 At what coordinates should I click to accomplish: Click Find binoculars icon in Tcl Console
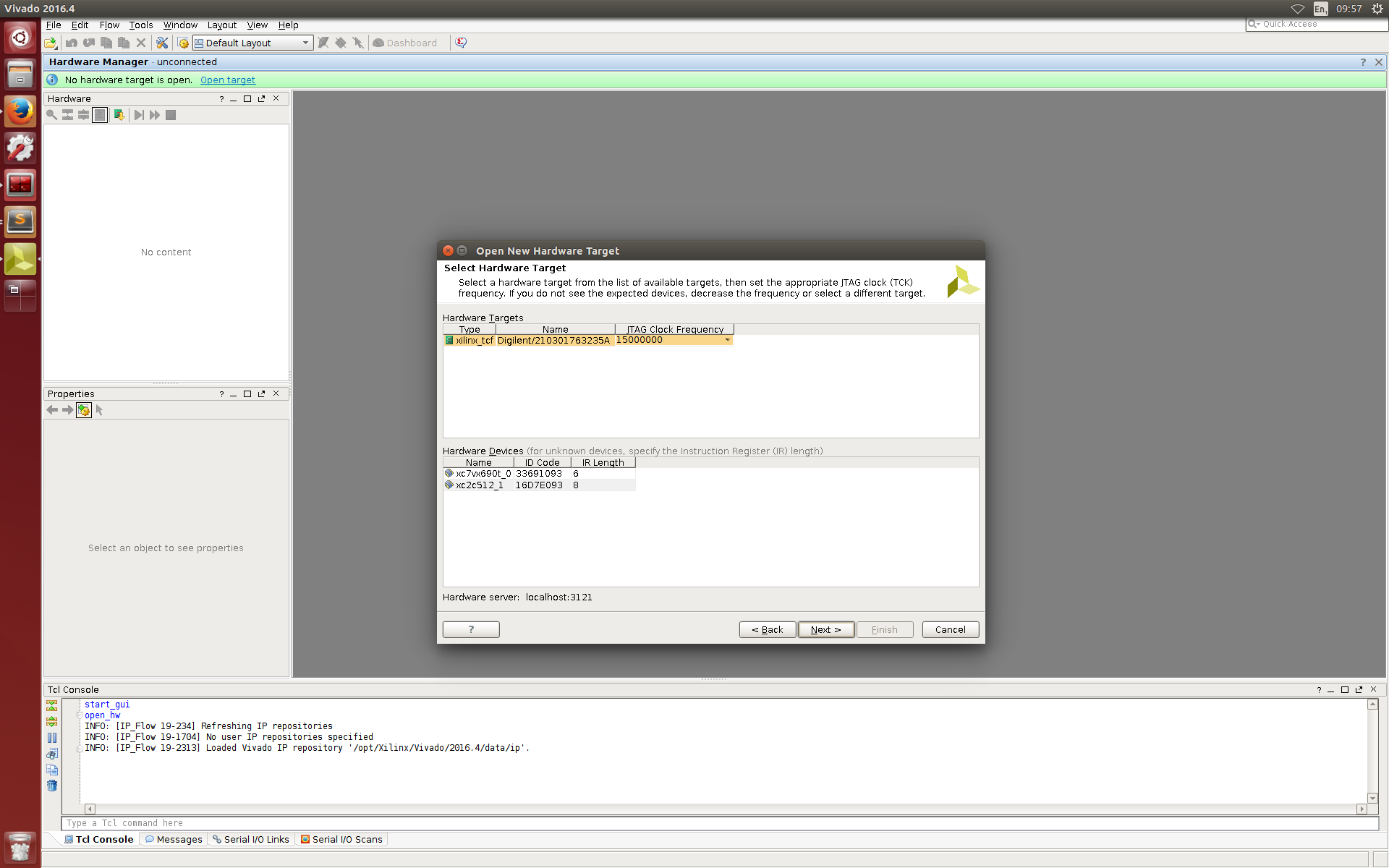point(52,754)
